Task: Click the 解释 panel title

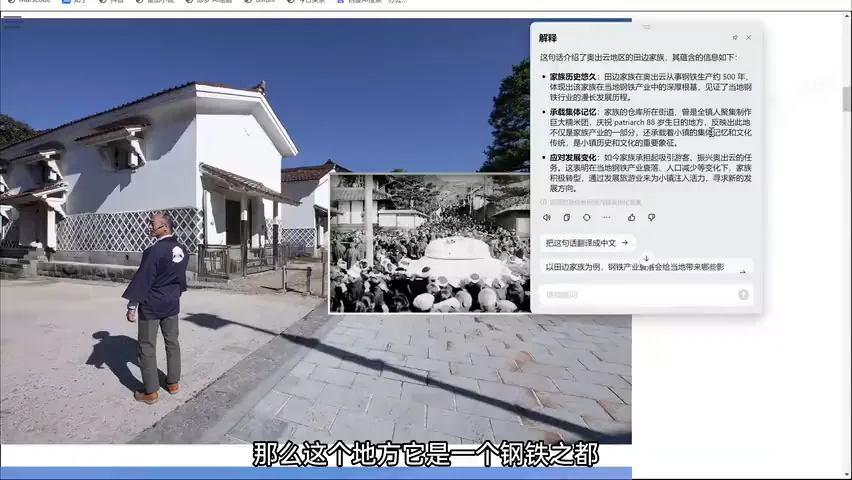Action: click(548, 38)
